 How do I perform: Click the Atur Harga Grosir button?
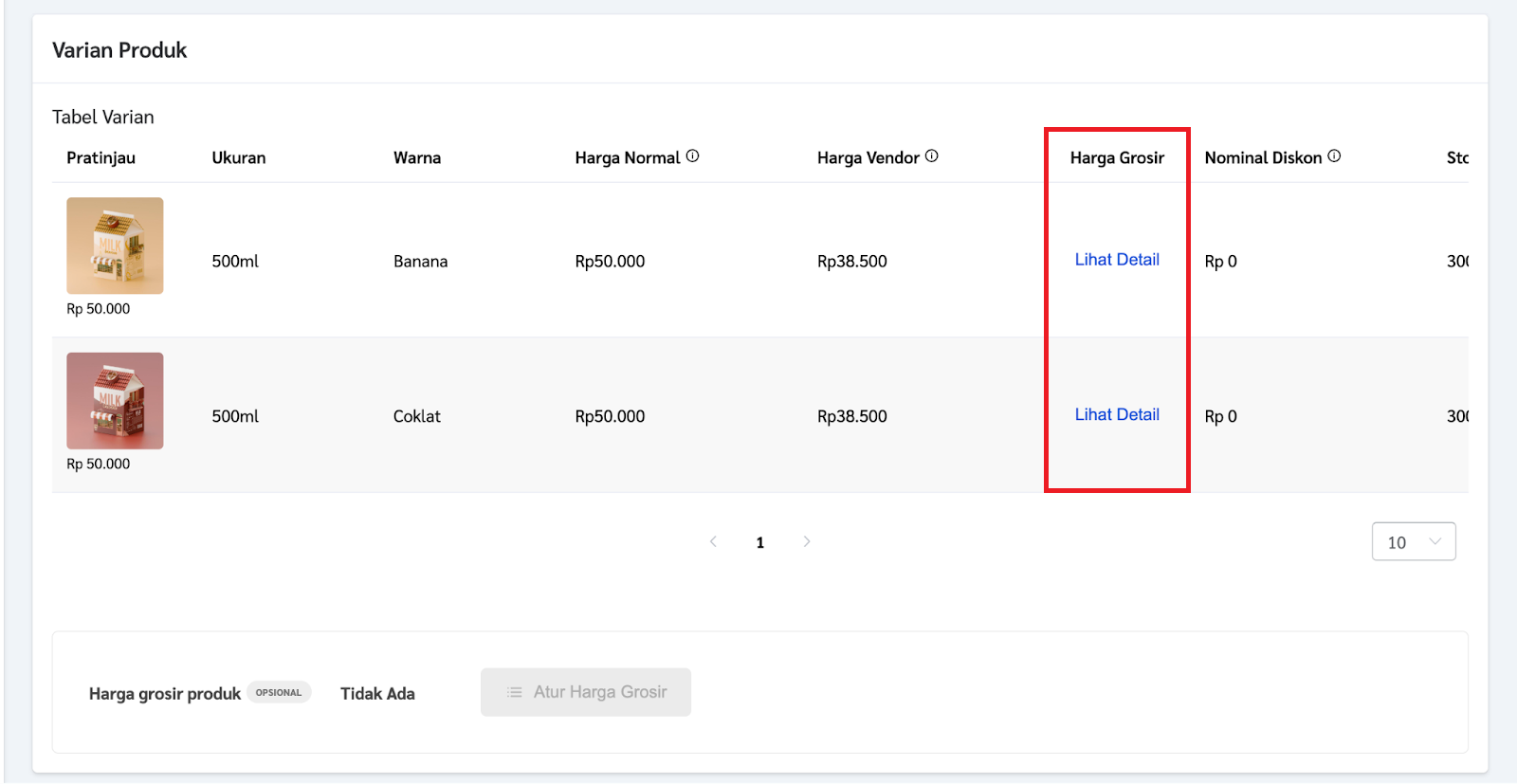pyautogui.click(x=586, y=692)
